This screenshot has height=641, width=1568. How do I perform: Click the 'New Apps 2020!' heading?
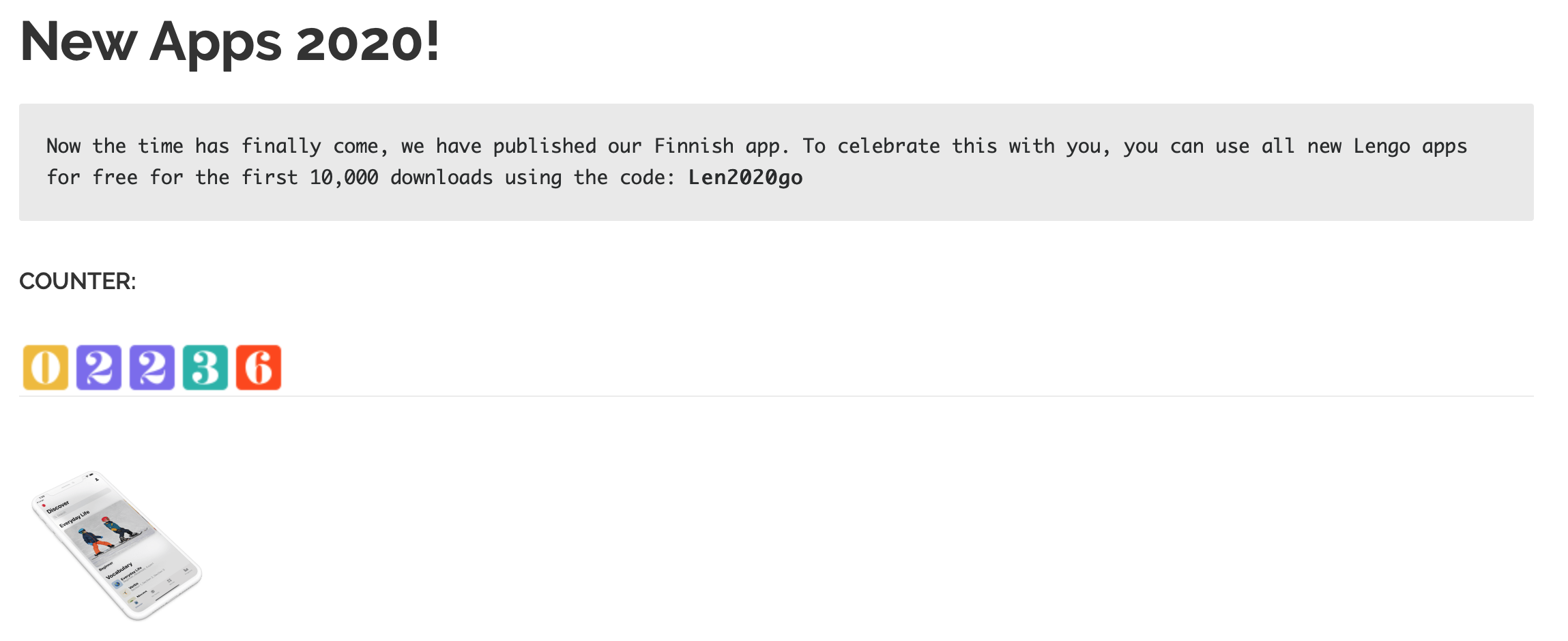230,42
